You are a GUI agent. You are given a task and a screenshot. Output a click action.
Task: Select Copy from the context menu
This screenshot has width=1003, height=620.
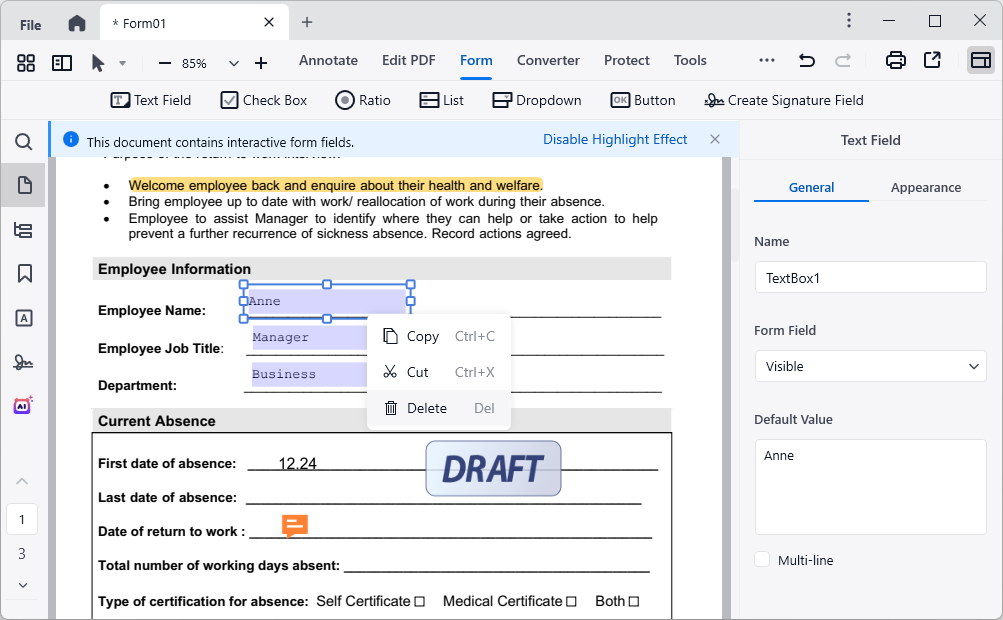click(x=422, y=336)
